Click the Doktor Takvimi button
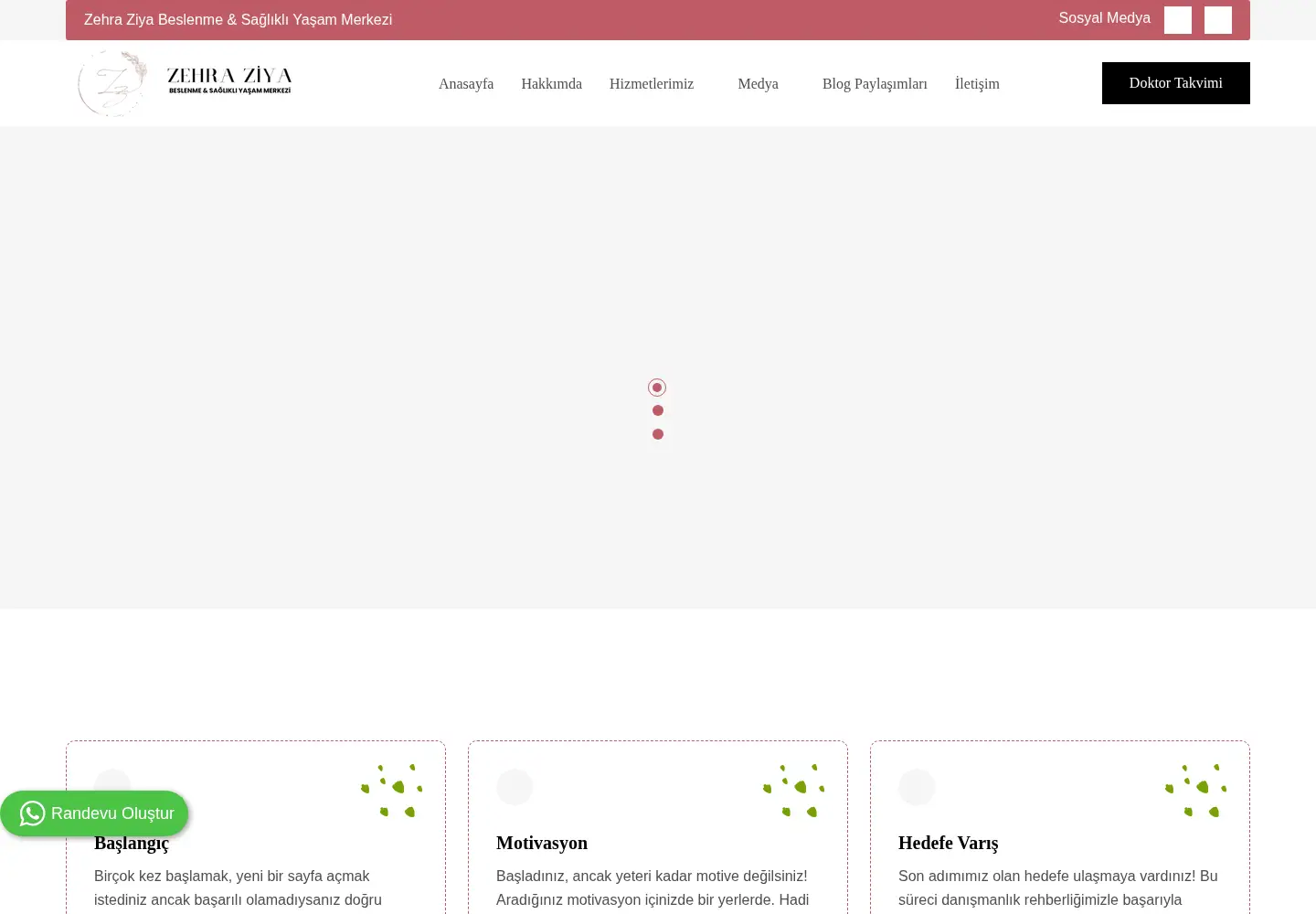This screenshot has height=914, width=1316. (1176, 83)
